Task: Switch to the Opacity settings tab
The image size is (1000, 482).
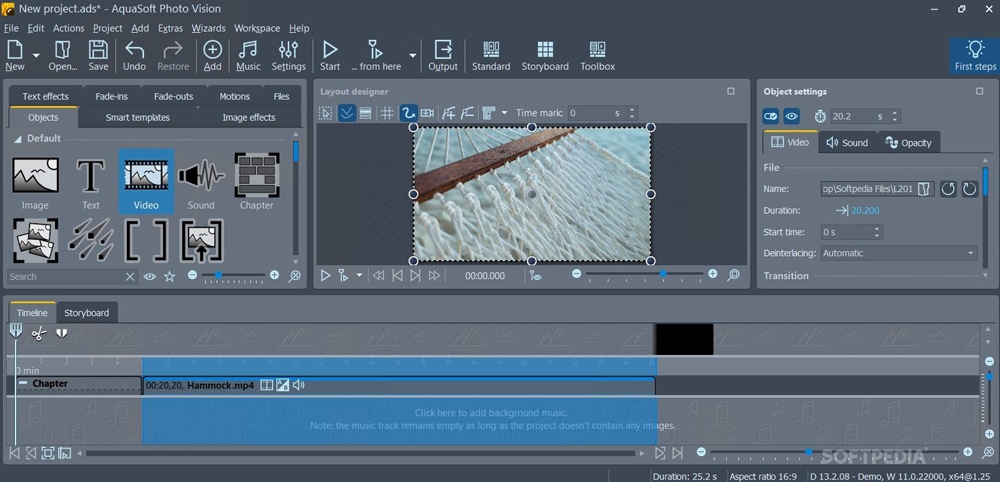Action: [908, 143]
